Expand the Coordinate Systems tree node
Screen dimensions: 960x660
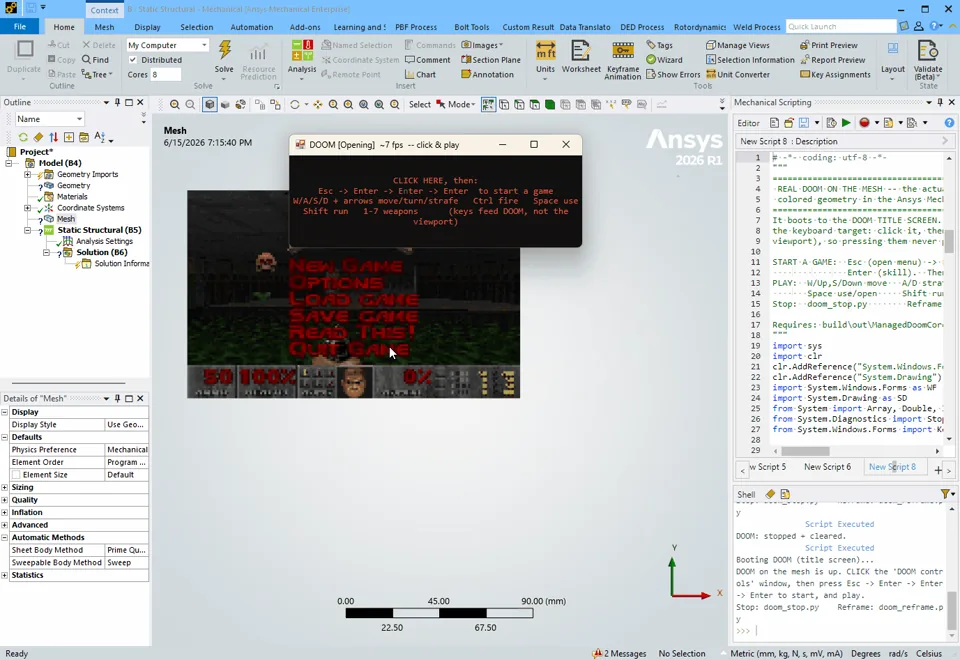coord(27,208)
